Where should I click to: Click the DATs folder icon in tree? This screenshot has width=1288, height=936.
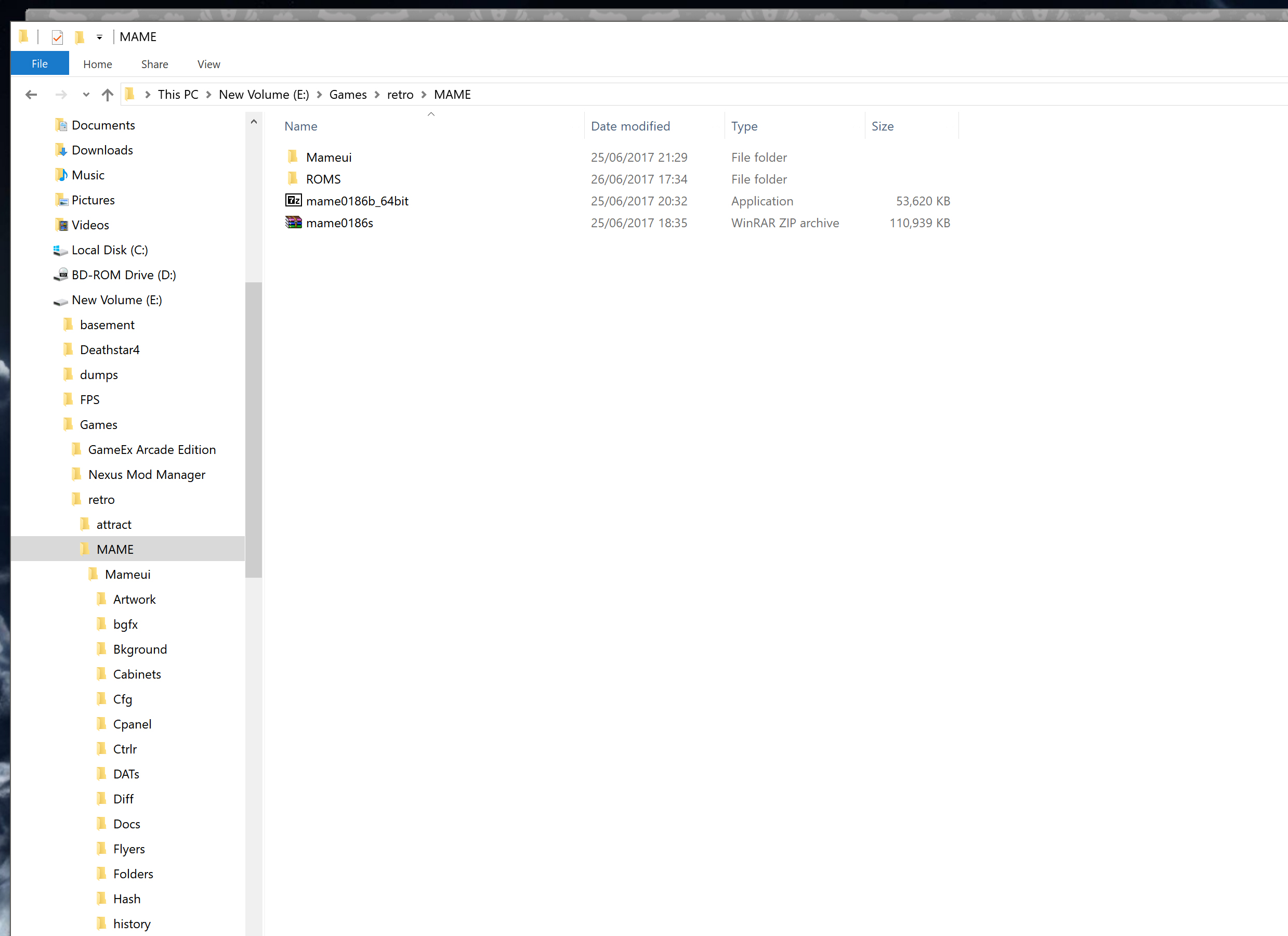pyautogui.click(x=102, y=774)
